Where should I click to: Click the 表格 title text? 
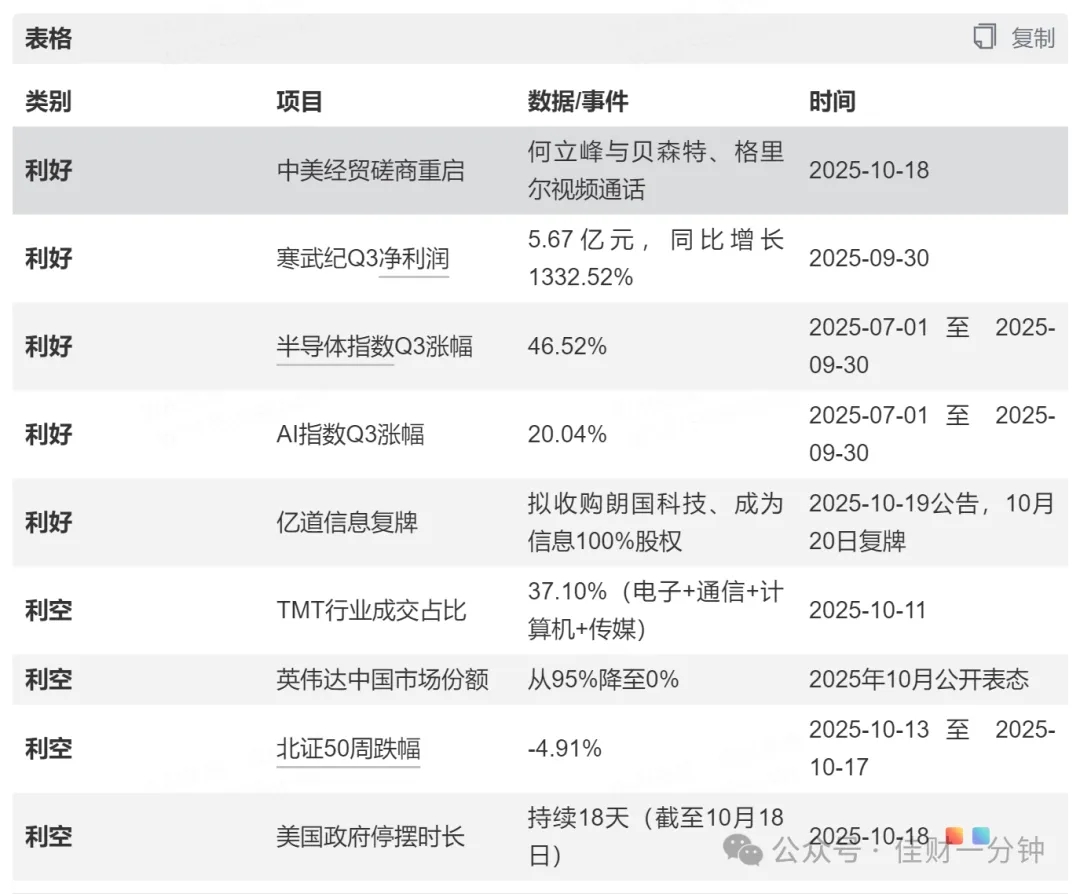pyautogui.click(x=48, y=38)
